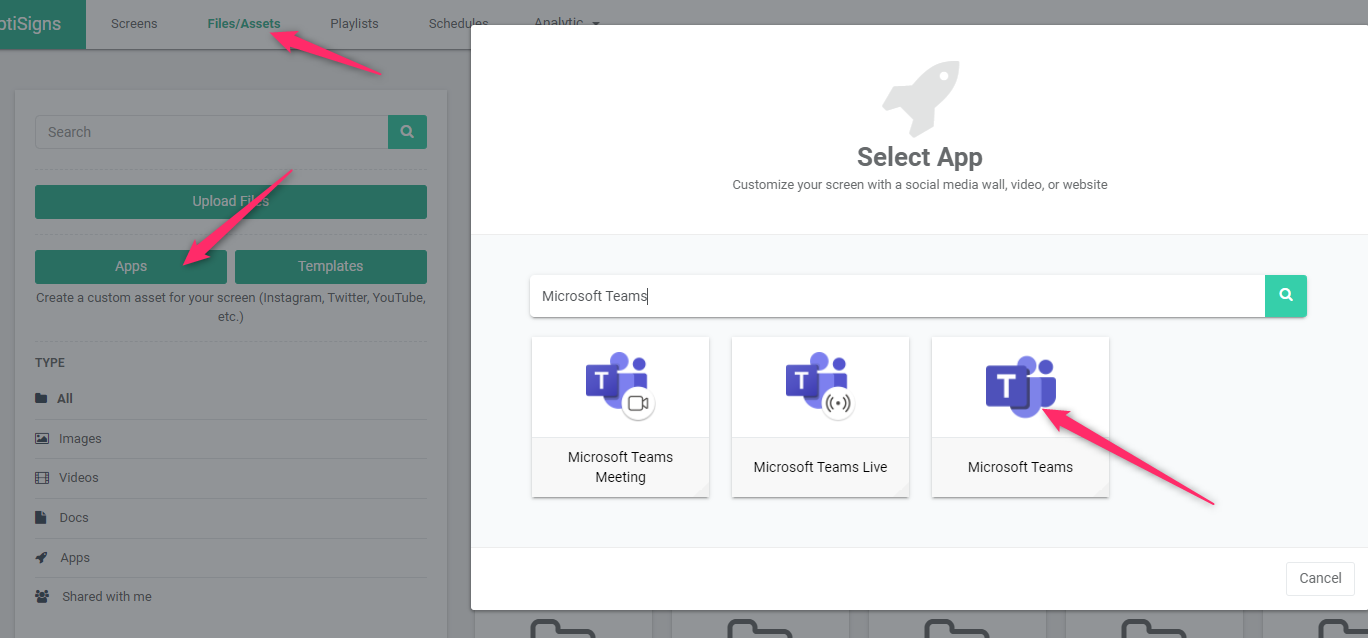Select the Microsoft Teams Meeting app icon

point(620,386)
